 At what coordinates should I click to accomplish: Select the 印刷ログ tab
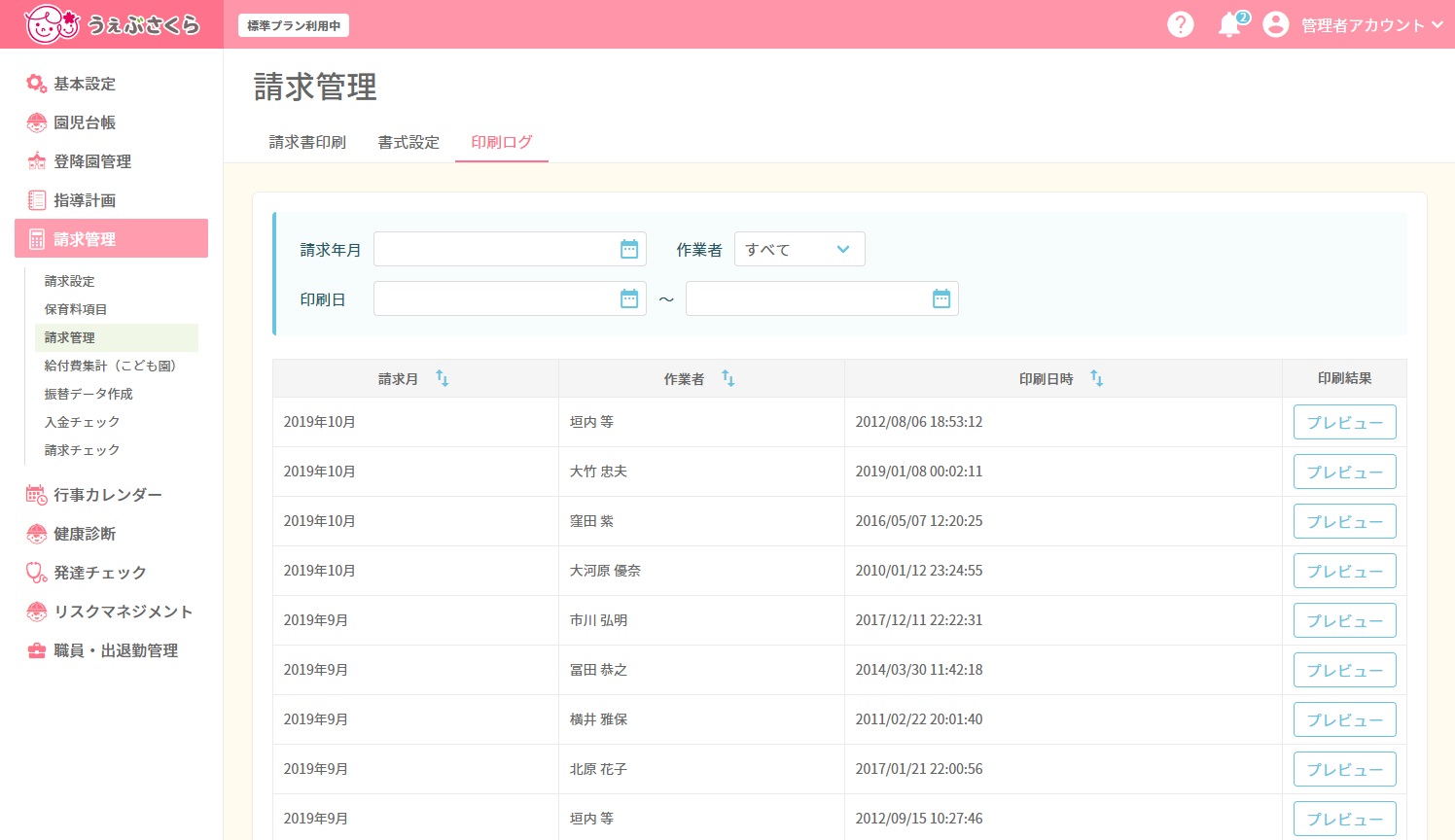[502, 142]
